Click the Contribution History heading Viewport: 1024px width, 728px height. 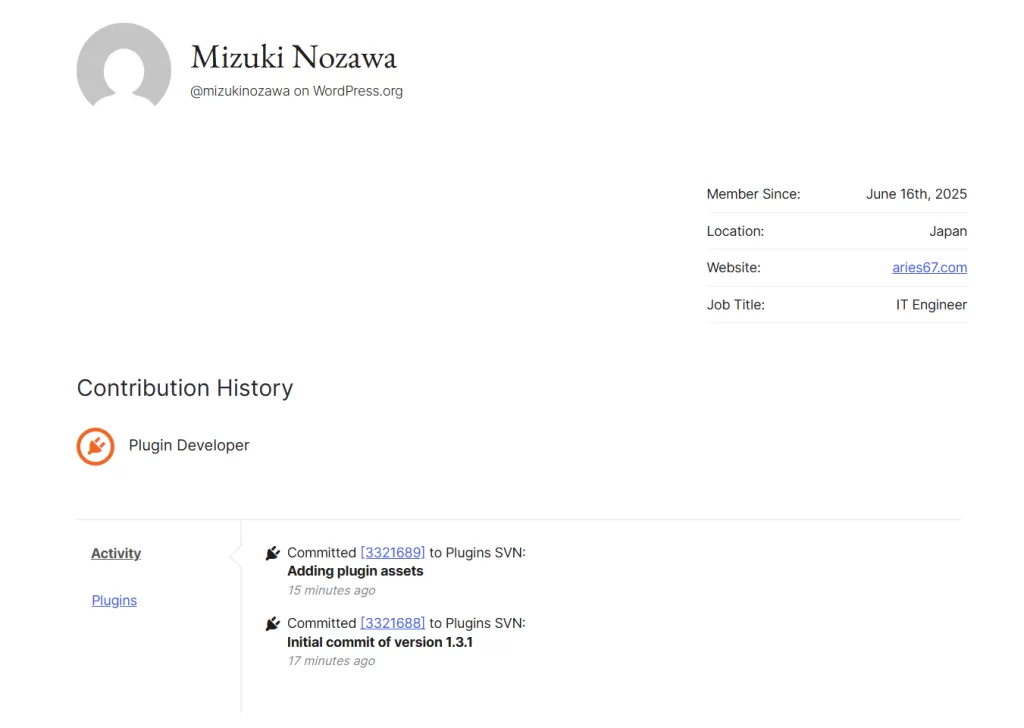click(184, 388)
